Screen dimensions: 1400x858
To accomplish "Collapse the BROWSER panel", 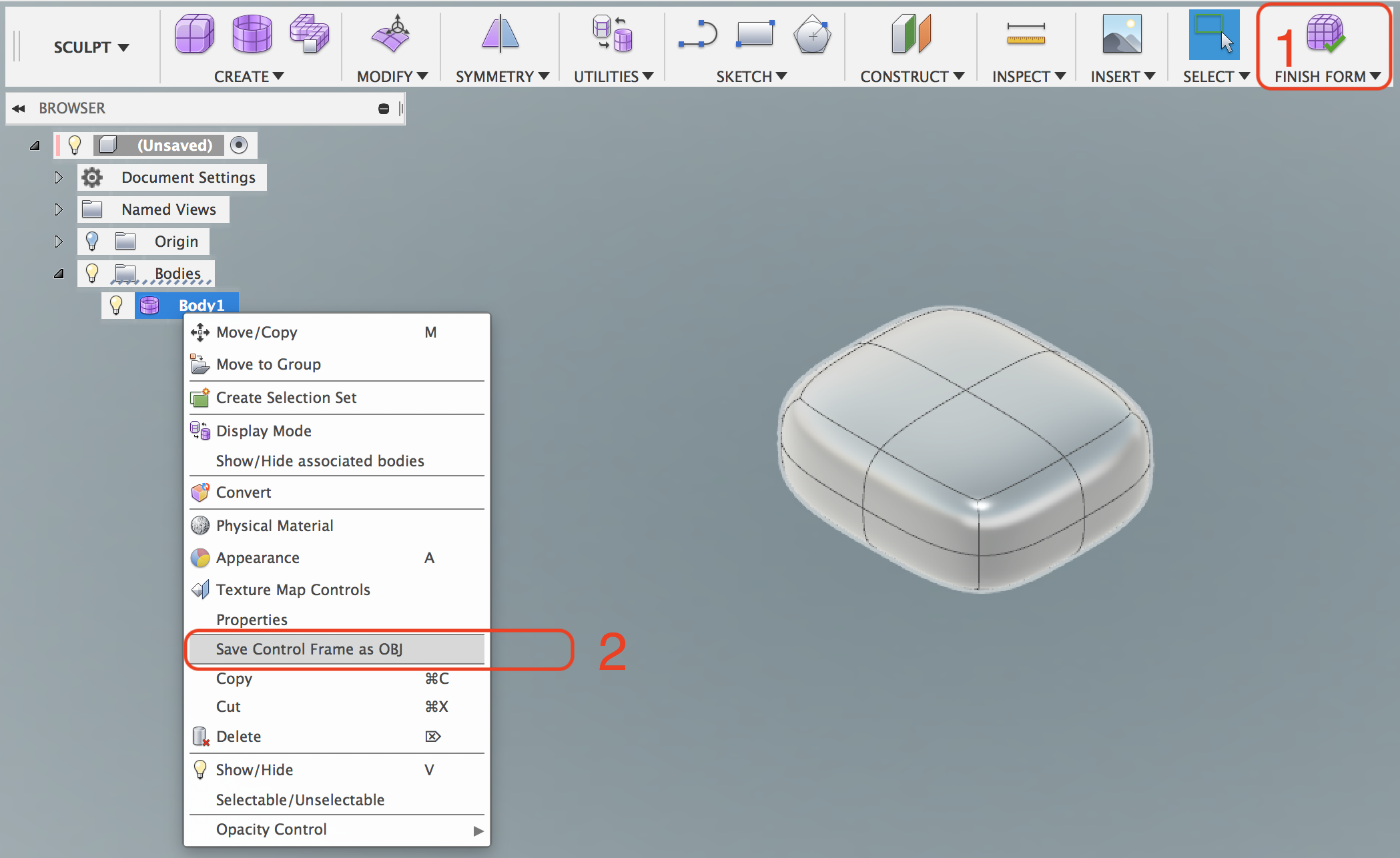I will pos(18,108).
